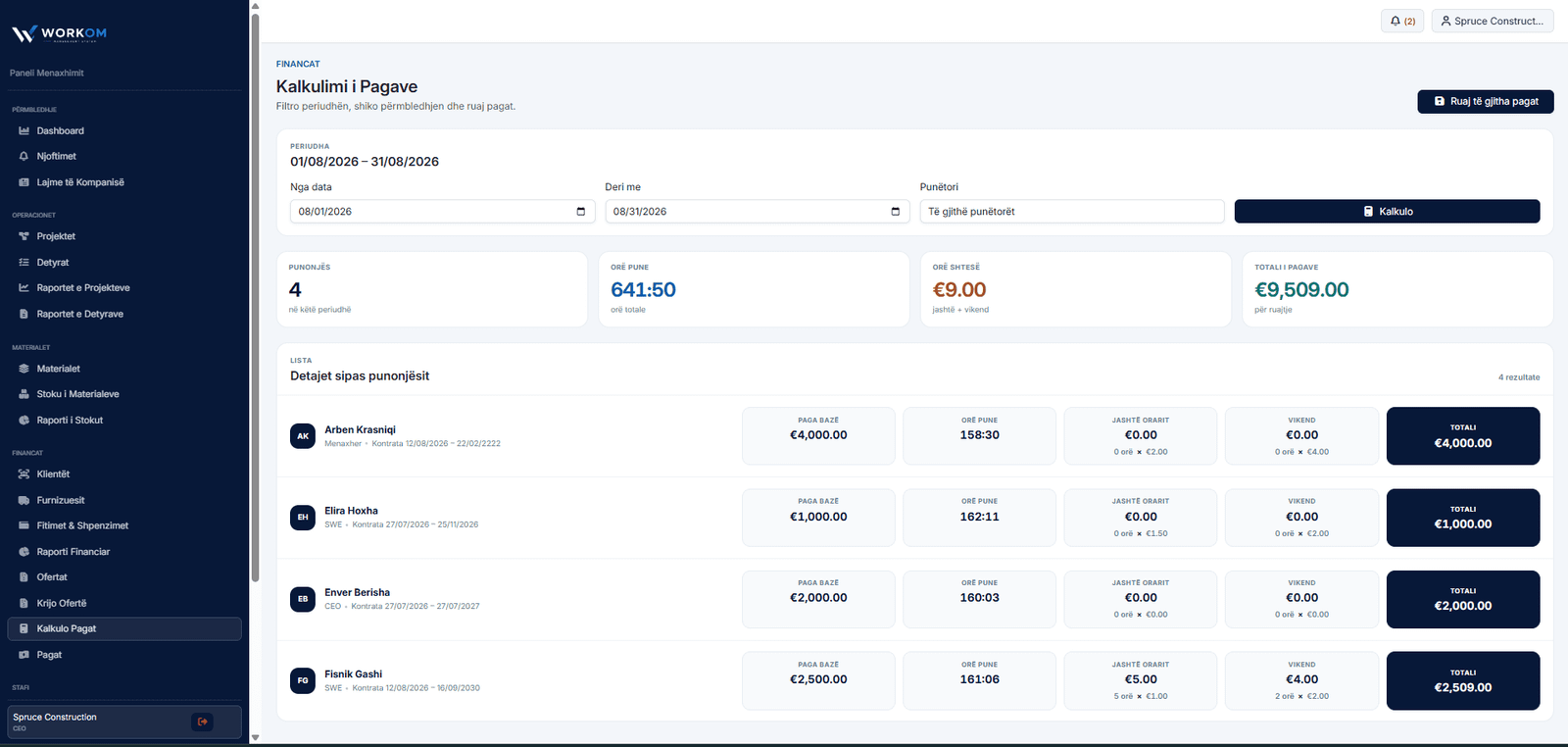
Task: Click the 641:50 total work hours value
Action: (x=643, y=290)
